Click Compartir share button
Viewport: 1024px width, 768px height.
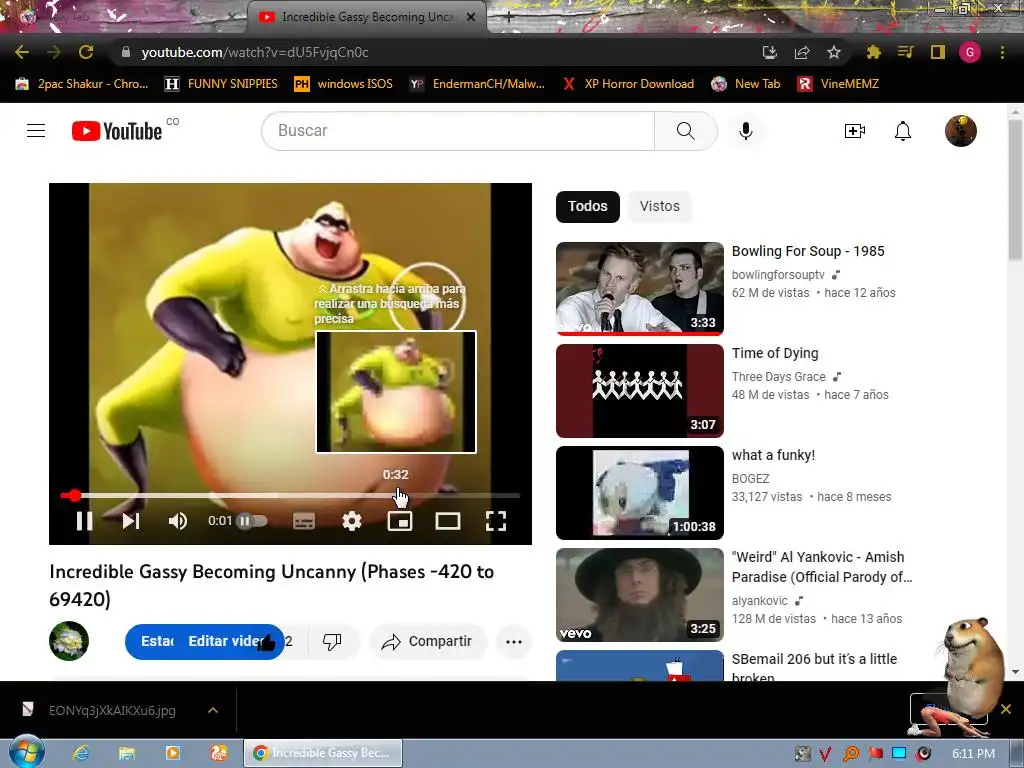pos(428,642)
